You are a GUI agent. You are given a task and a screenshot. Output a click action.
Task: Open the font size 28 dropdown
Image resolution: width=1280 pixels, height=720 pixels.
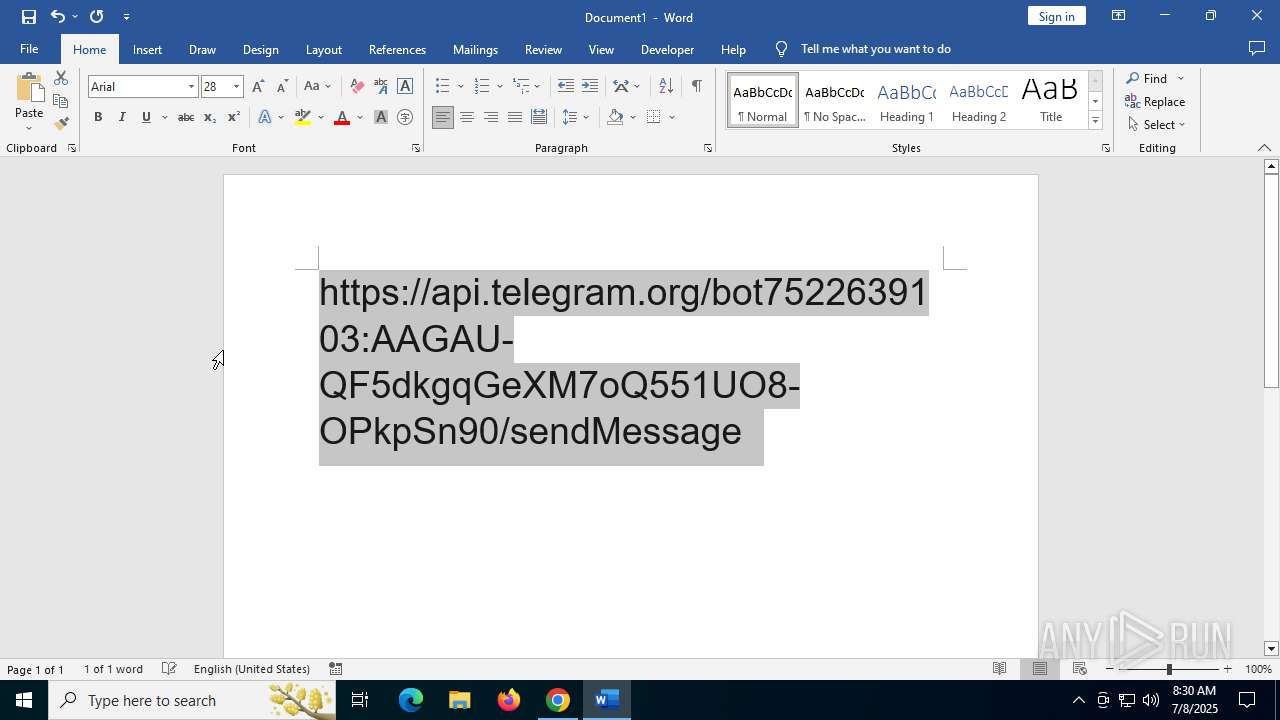click(236, 87)
